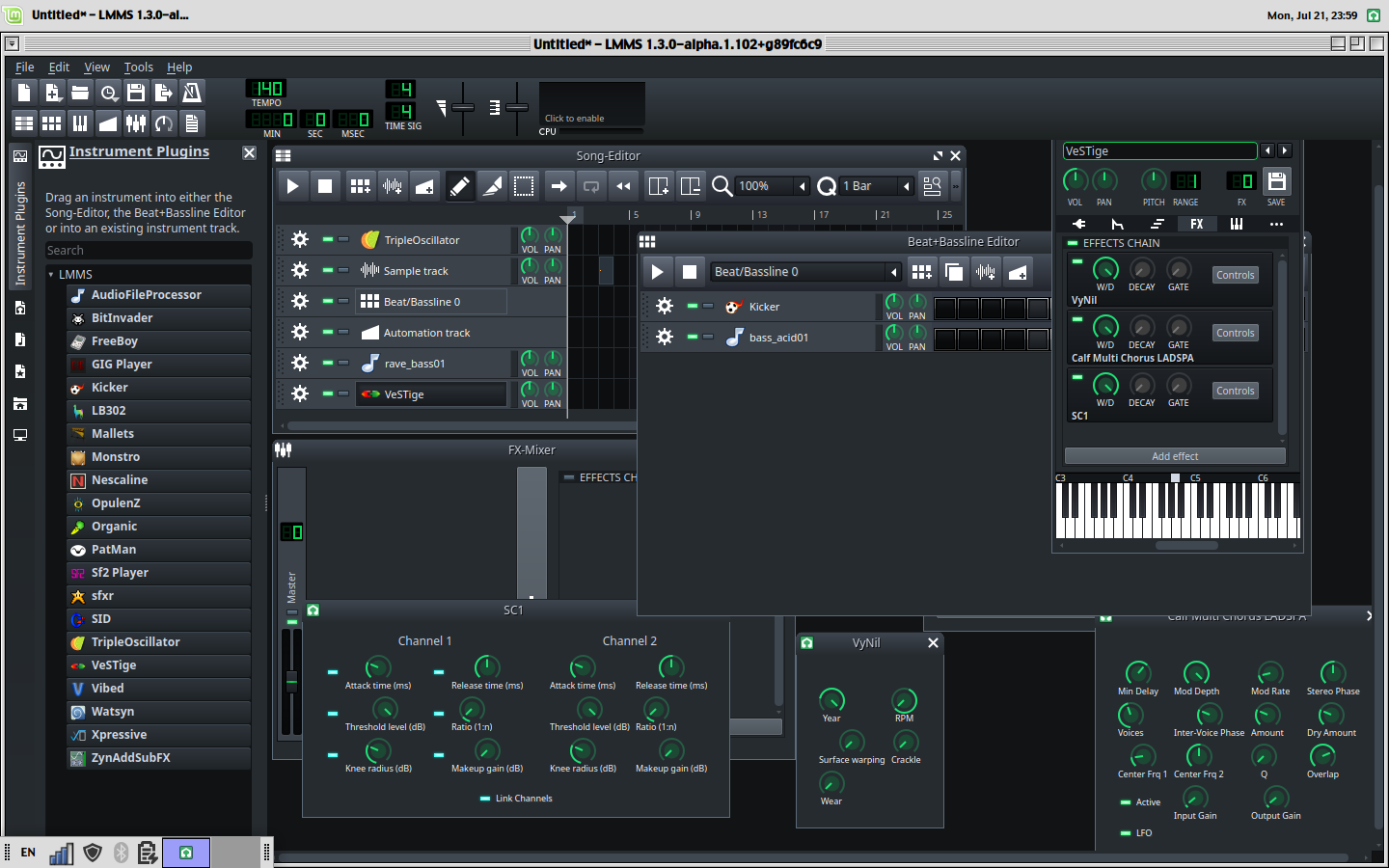Click master pitch slider in top toolbar
1389x868 pixels.
coord(517,106)
